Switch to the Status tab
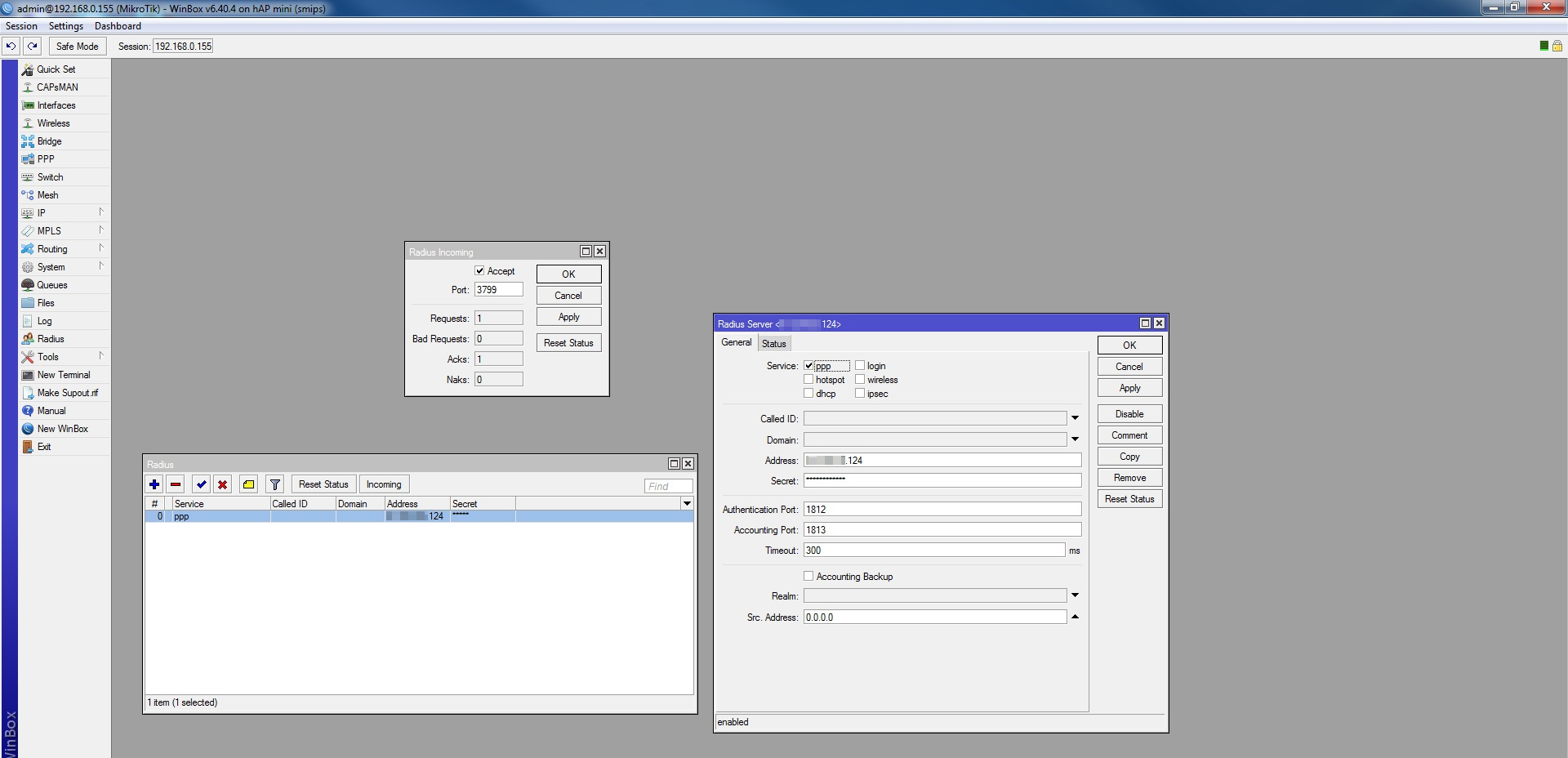Image resolution: width=1568 pixels, height=758 pixels. coord(773,344)
